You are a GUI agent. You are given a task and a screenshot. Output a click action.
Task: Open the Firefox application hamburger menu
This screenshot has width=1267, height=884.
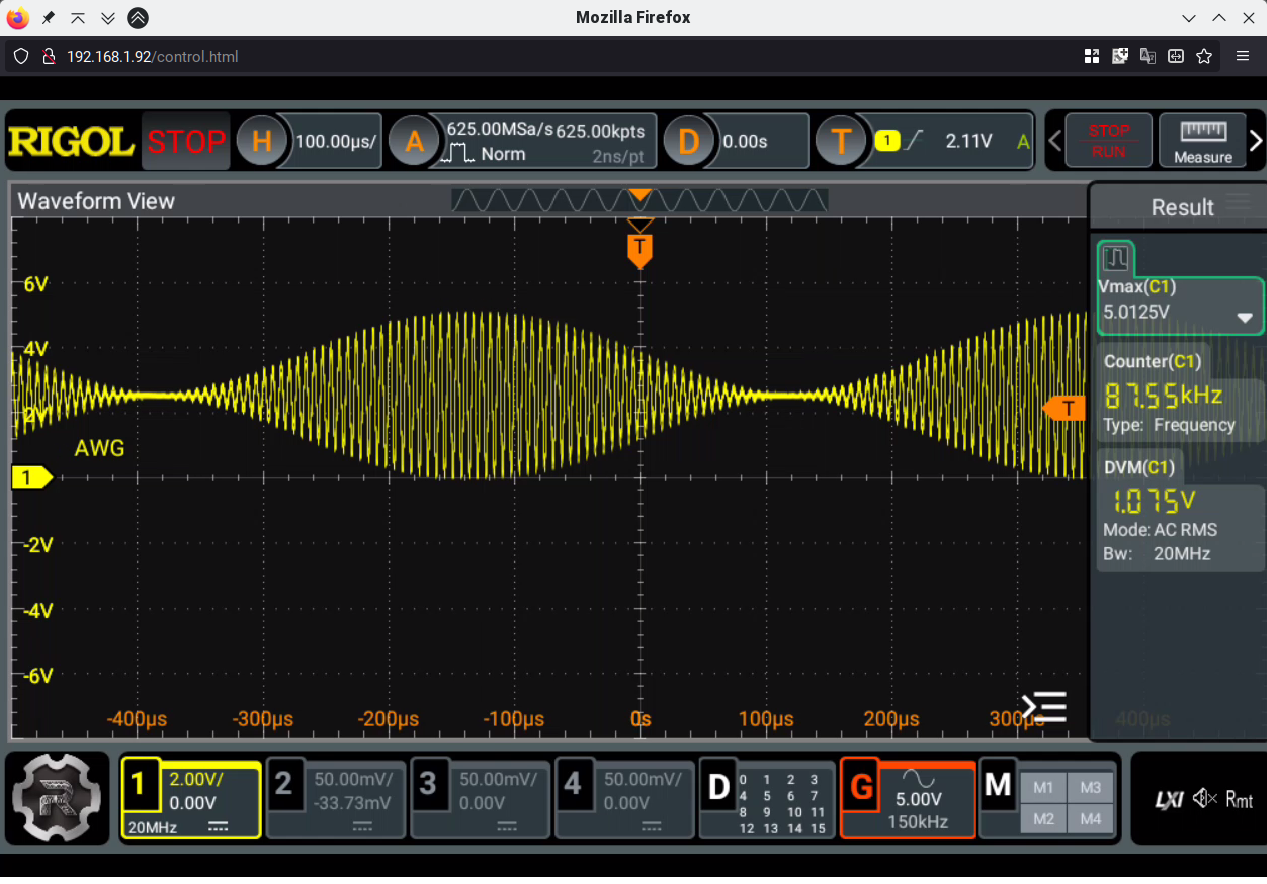pos(1243,57)
